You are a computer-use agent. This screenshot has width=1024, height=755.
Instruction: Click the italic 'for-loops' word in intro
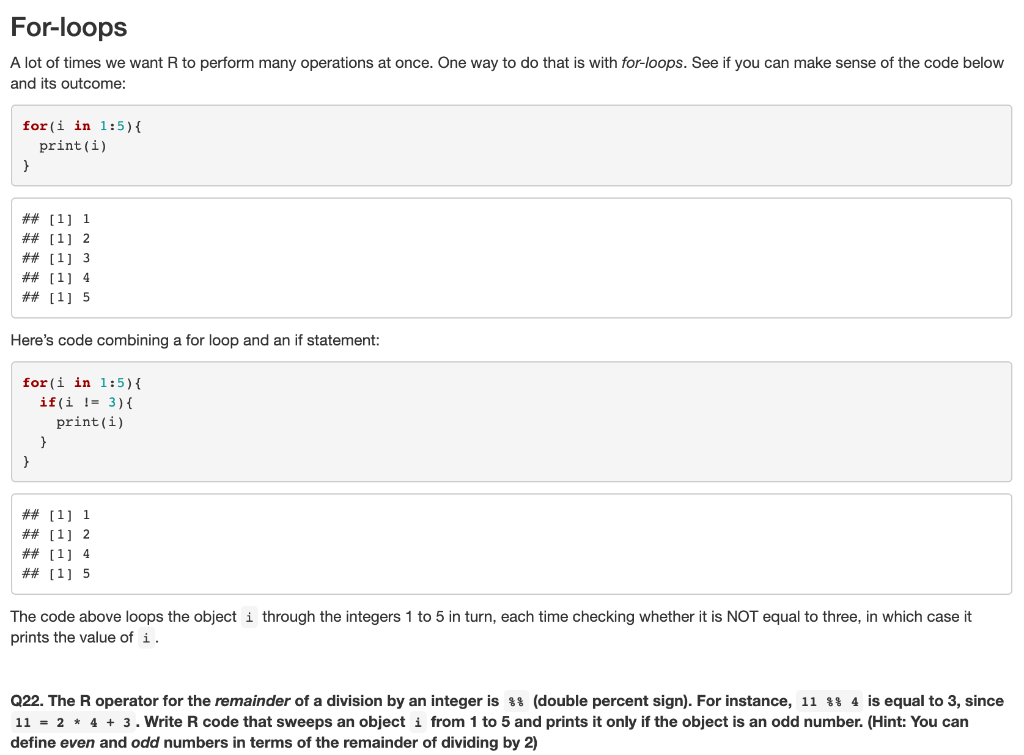point(652,63)
